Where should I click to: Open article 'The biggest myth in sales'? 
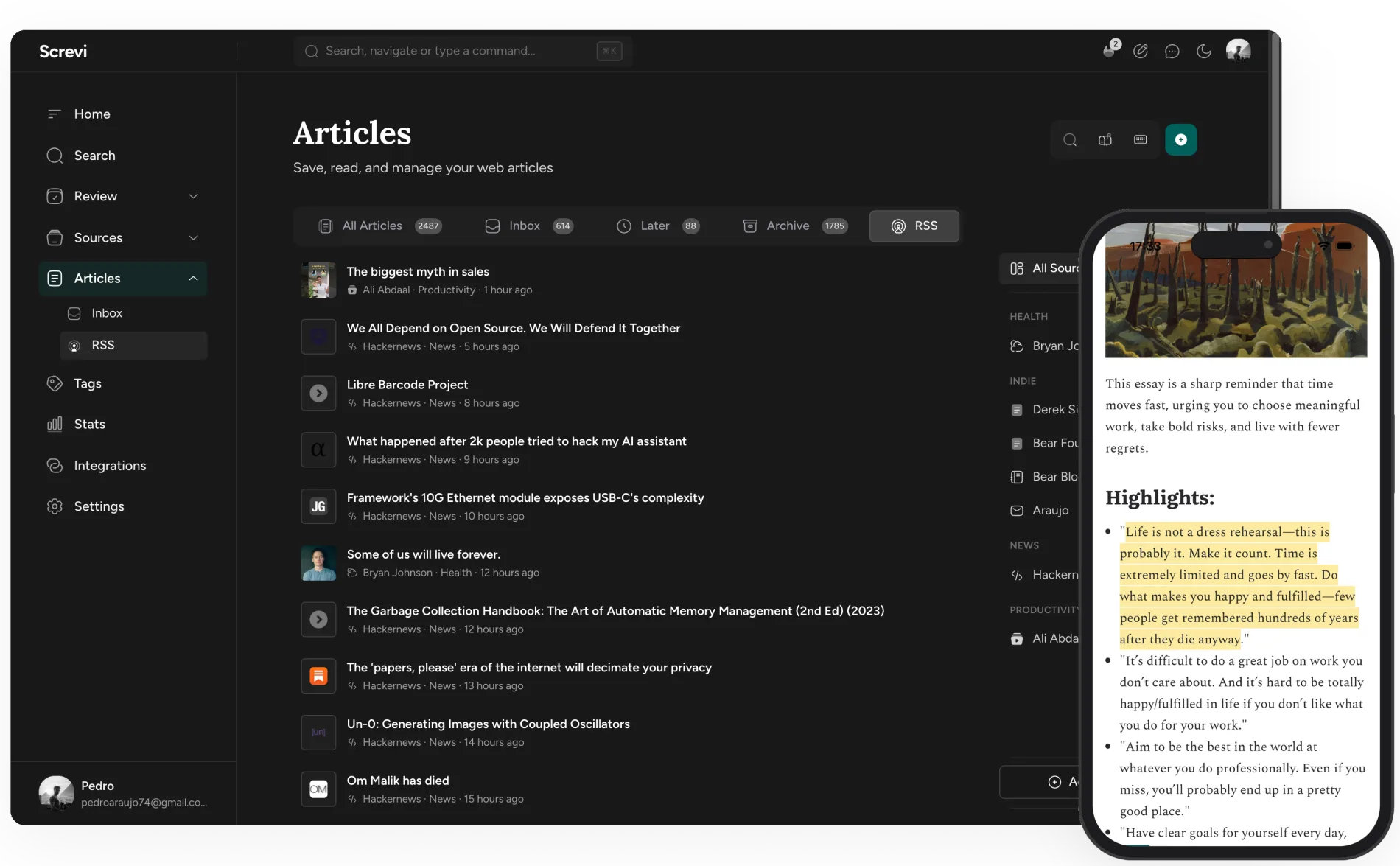pyautogui.click(x=418, y=272)
